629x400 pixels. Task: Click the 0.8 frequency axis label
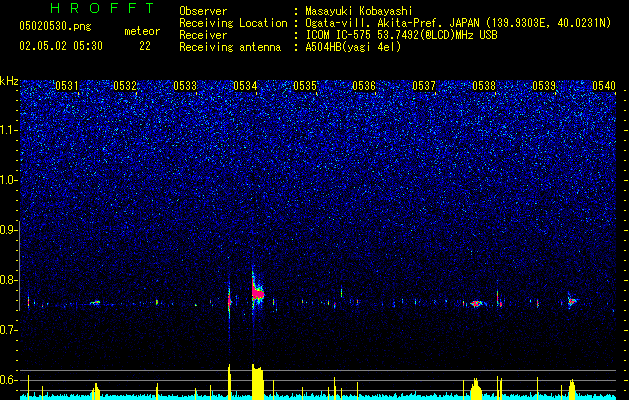8,280
